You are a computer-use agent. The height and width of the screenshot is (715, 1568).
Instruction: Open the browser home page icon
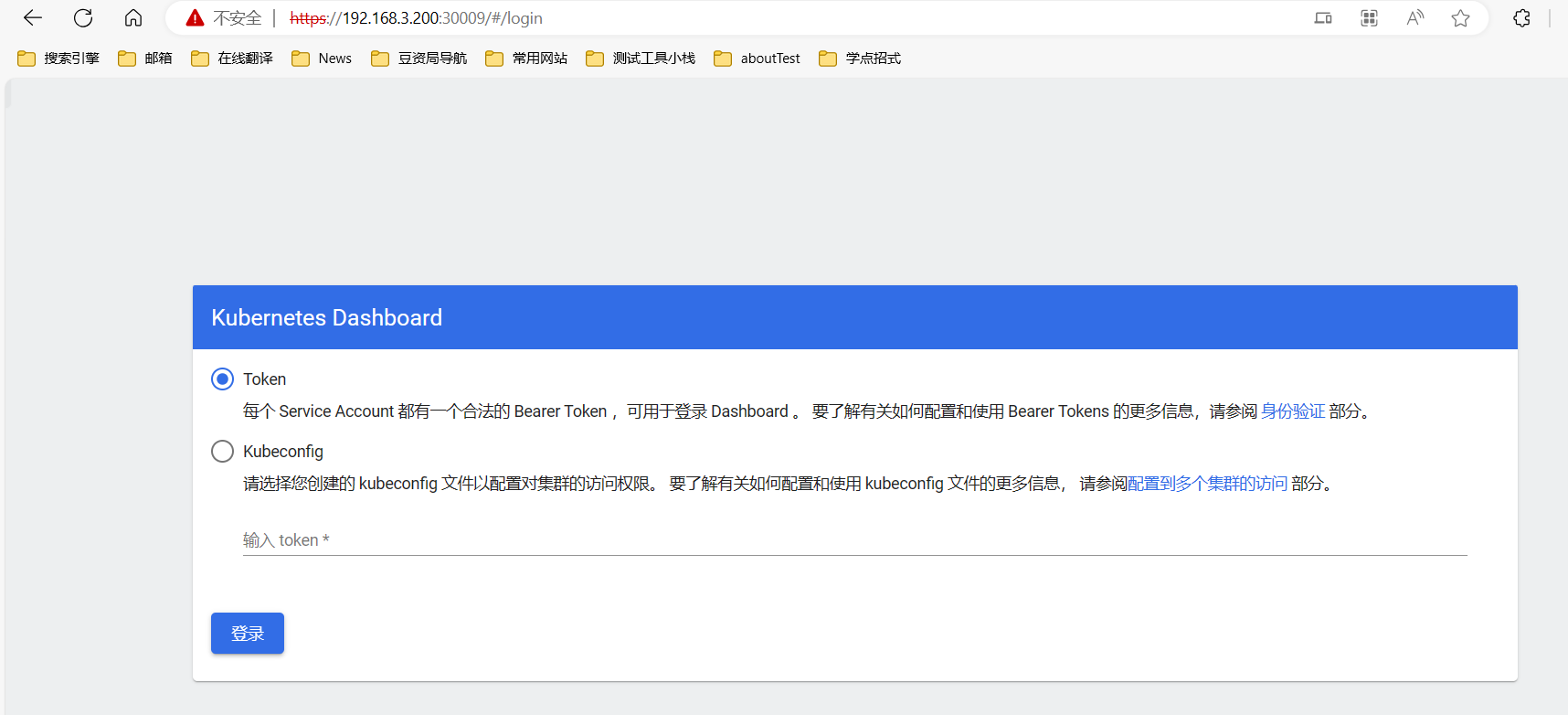(x=133, y=18)
